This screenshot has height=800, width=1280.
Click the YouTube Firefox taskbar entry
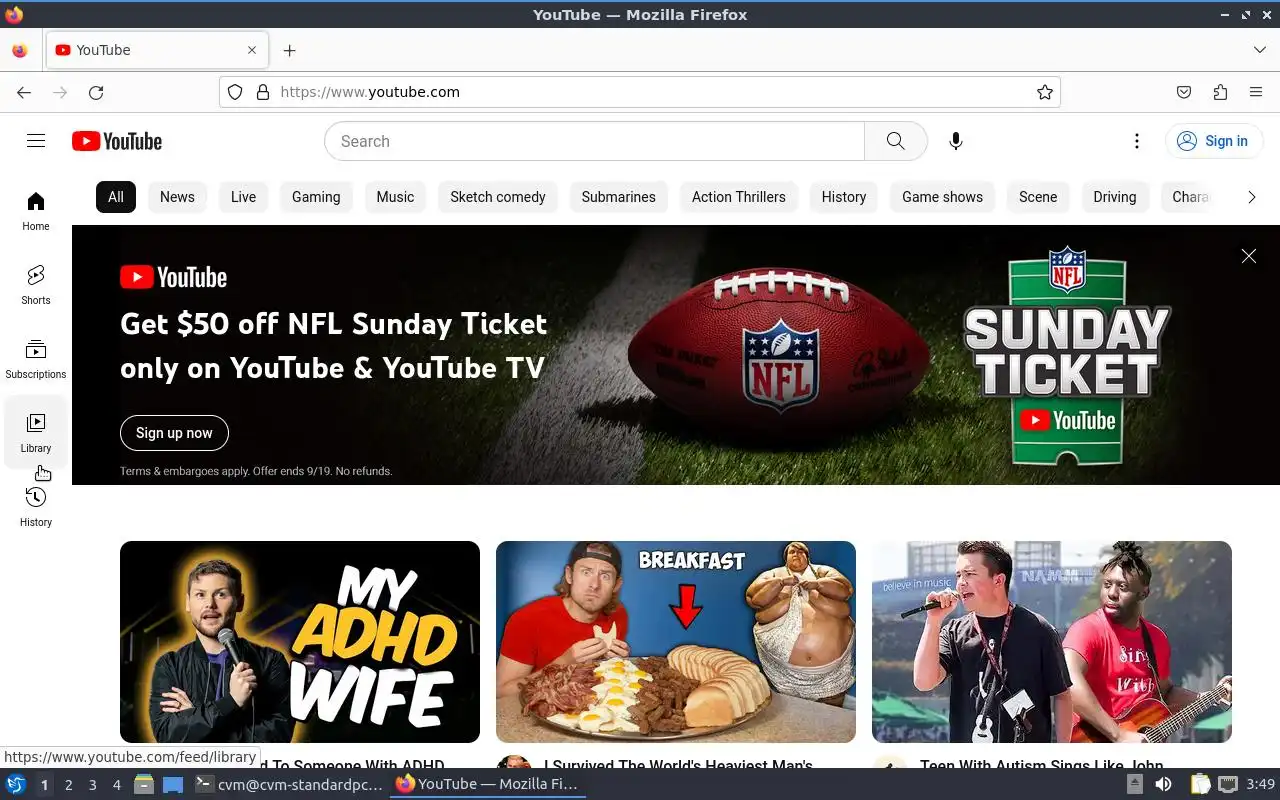488,785
